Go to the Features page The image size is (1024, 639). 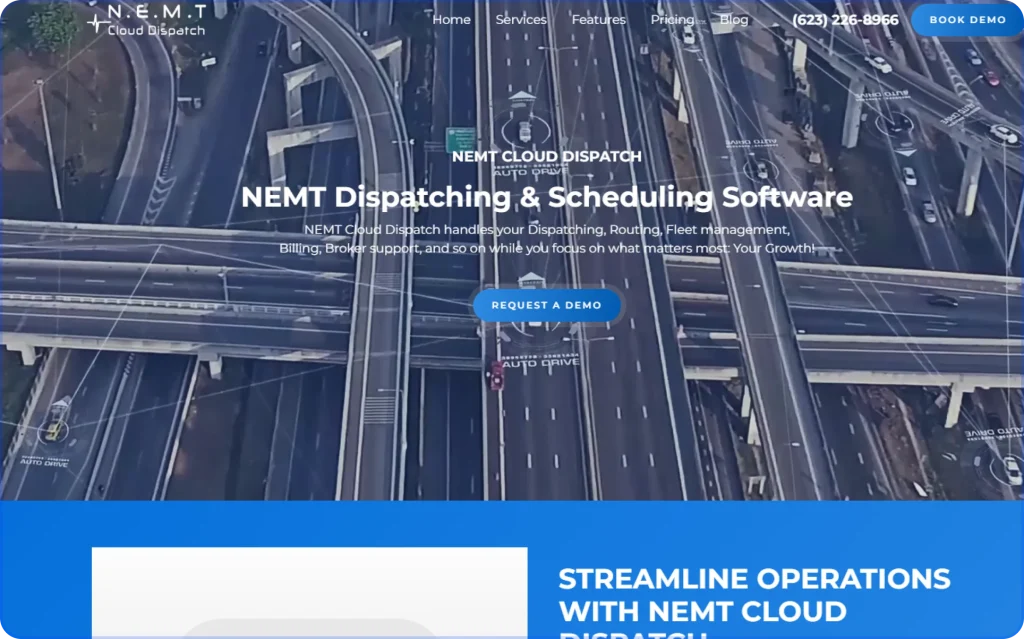(598, 20)
